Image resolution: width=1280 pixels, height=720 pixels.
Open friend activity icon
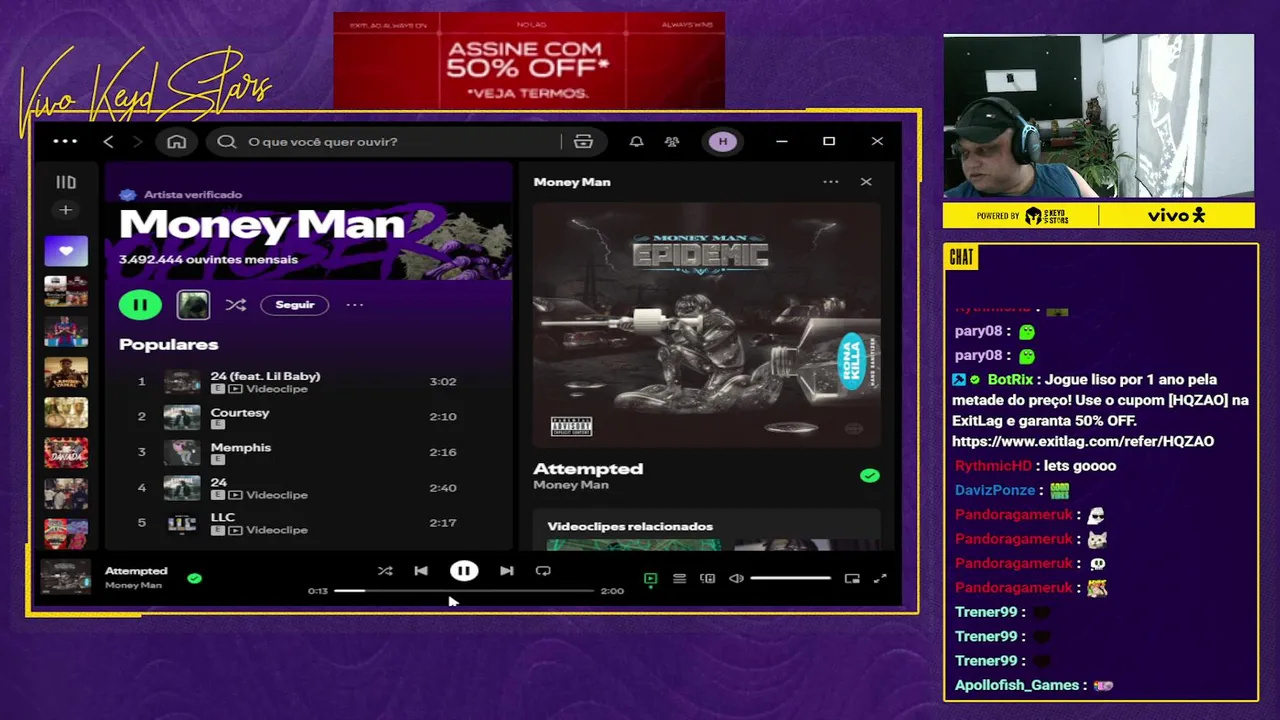click(x=672, y=142)
